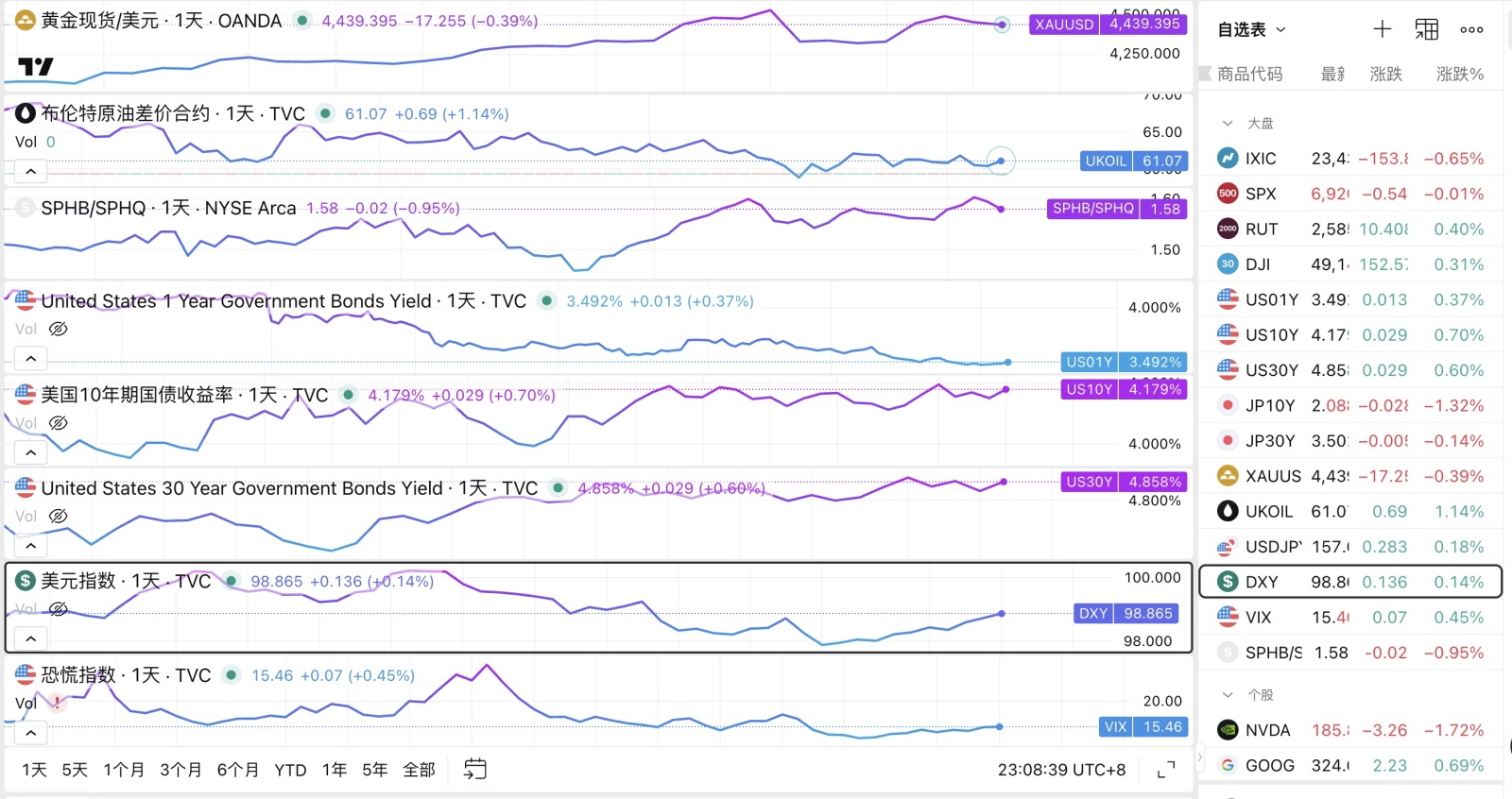
Task: Collapse the 个股 watchlist section
Action: pyautogui.click(x=1228, y=694)
